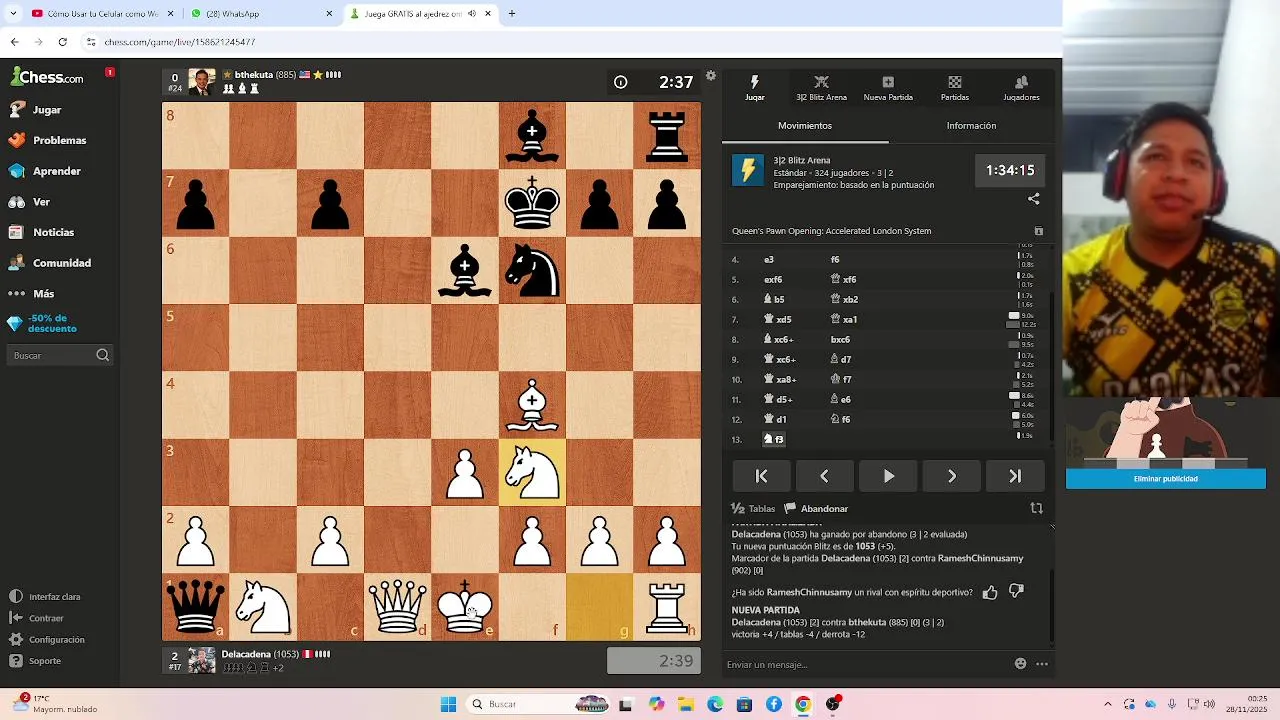Open the board settings gear icon
1280x720 pixels.
coord(711,76)
